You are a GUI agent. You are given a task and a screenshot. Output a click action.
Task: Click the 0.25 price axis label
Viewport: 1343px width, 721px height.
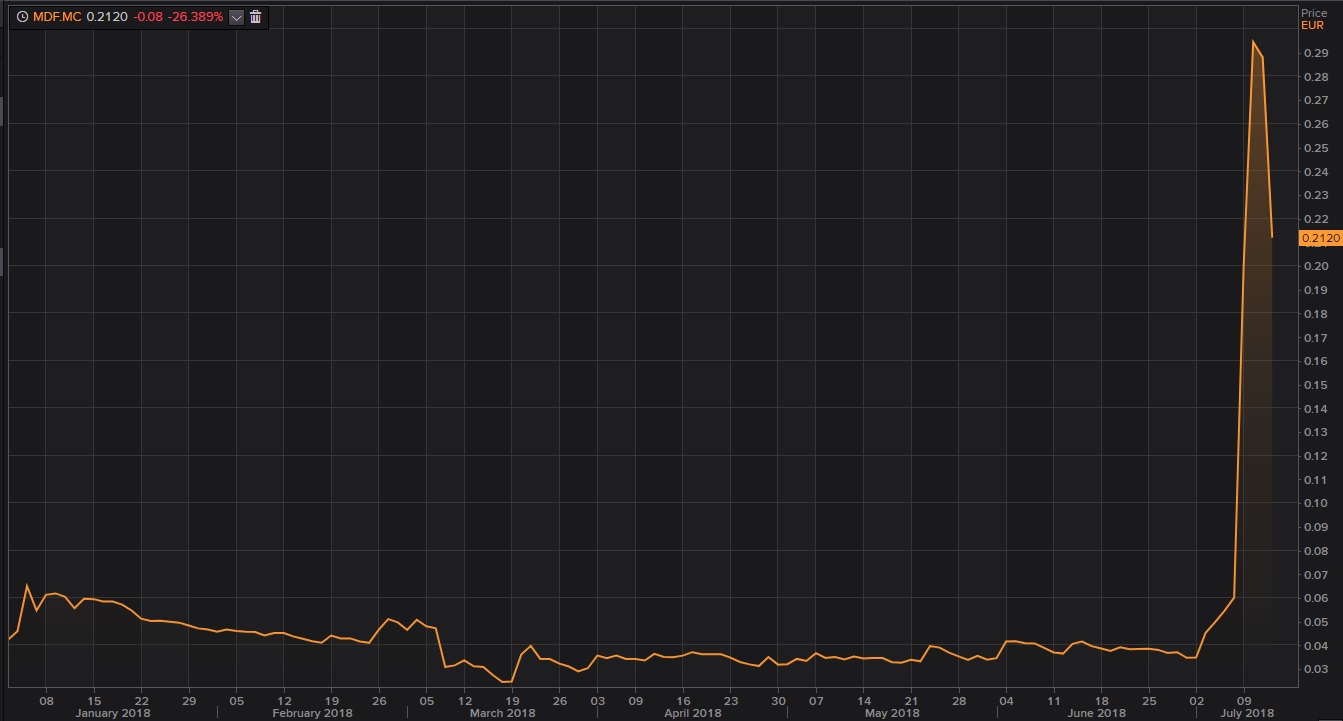pos(1316,148)
